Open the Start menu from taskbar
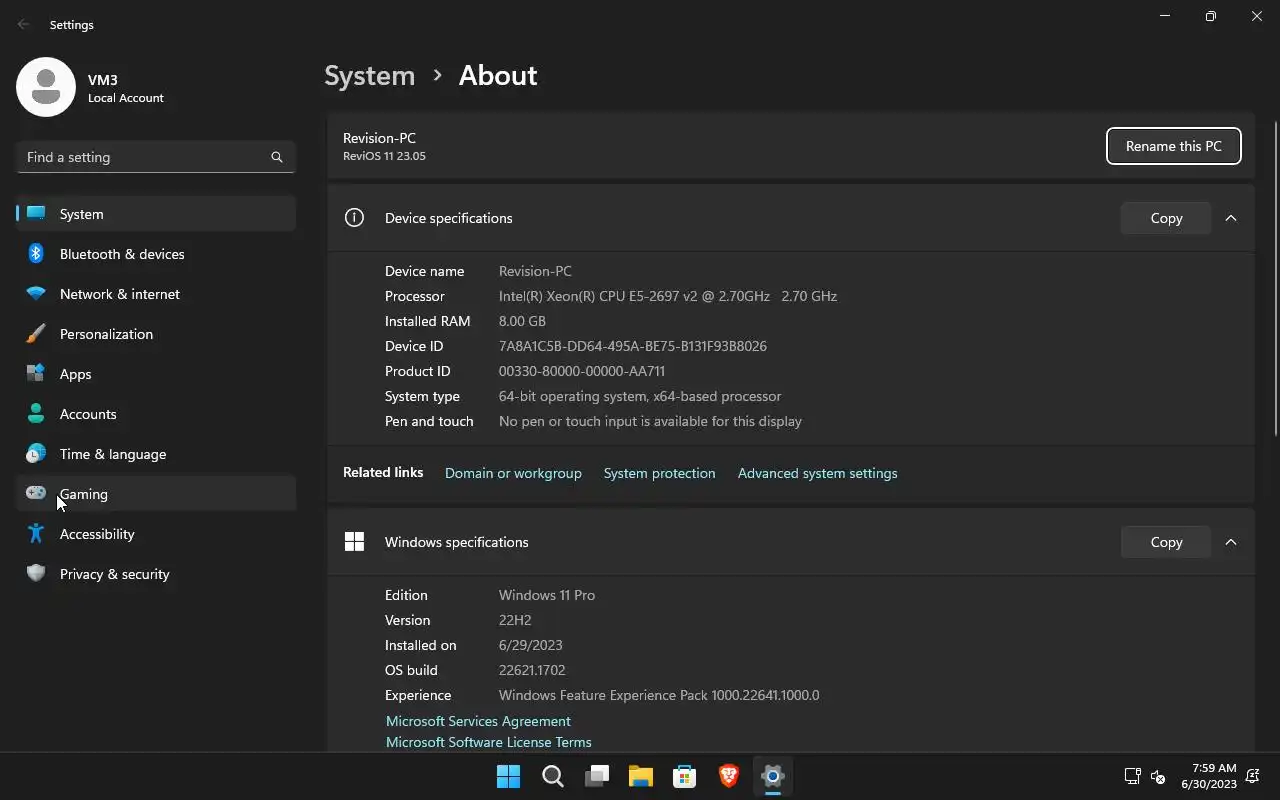This screenshot has height=800, width=1280. click(508, 776)
